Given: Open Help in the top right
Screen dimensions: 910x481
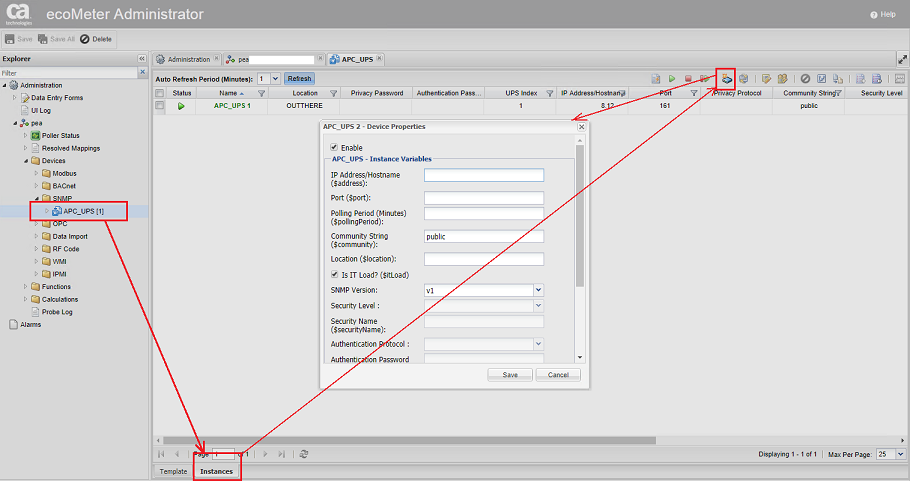Looking at the screenshot, I should [883, 15].
